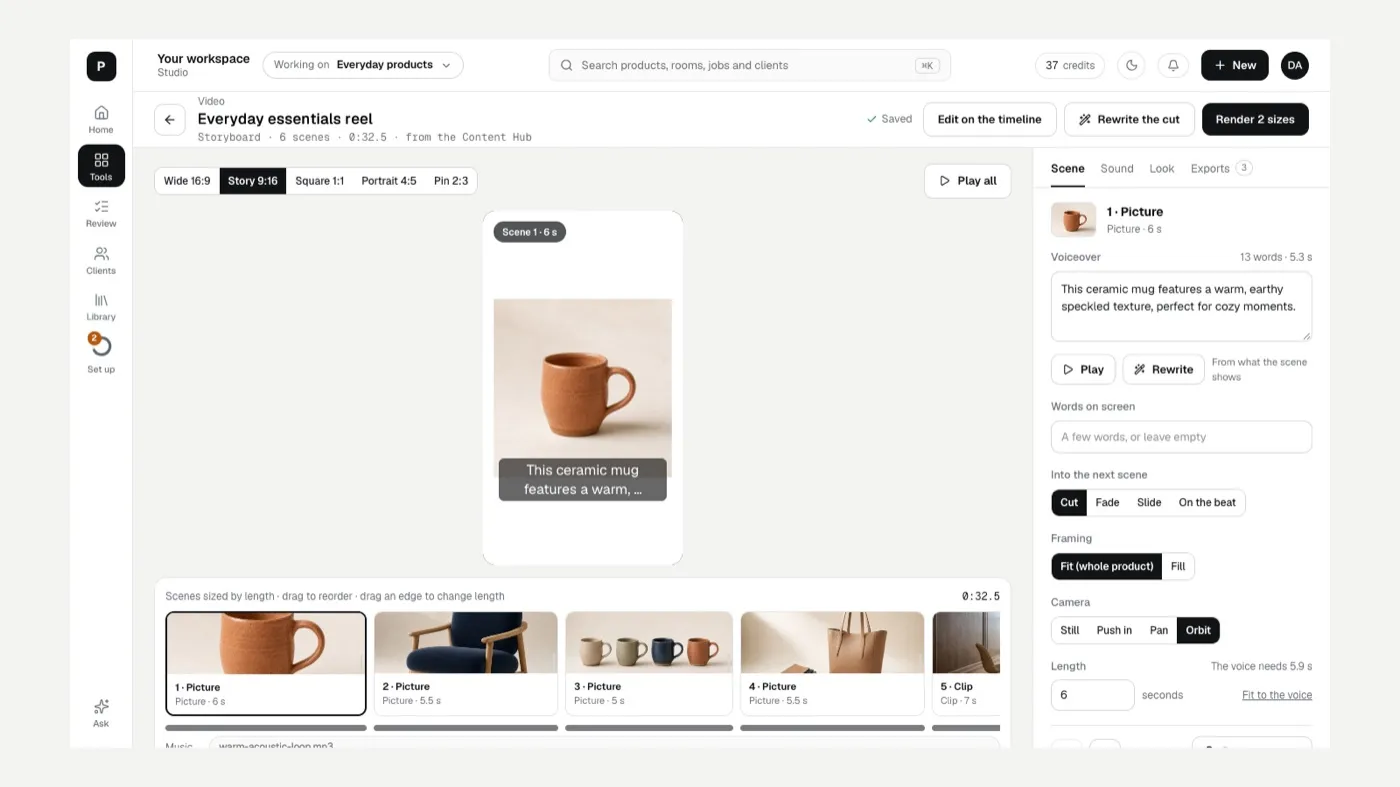
Task: Select Portrait 4:5 aspect ratio
Action: [389, 181]
